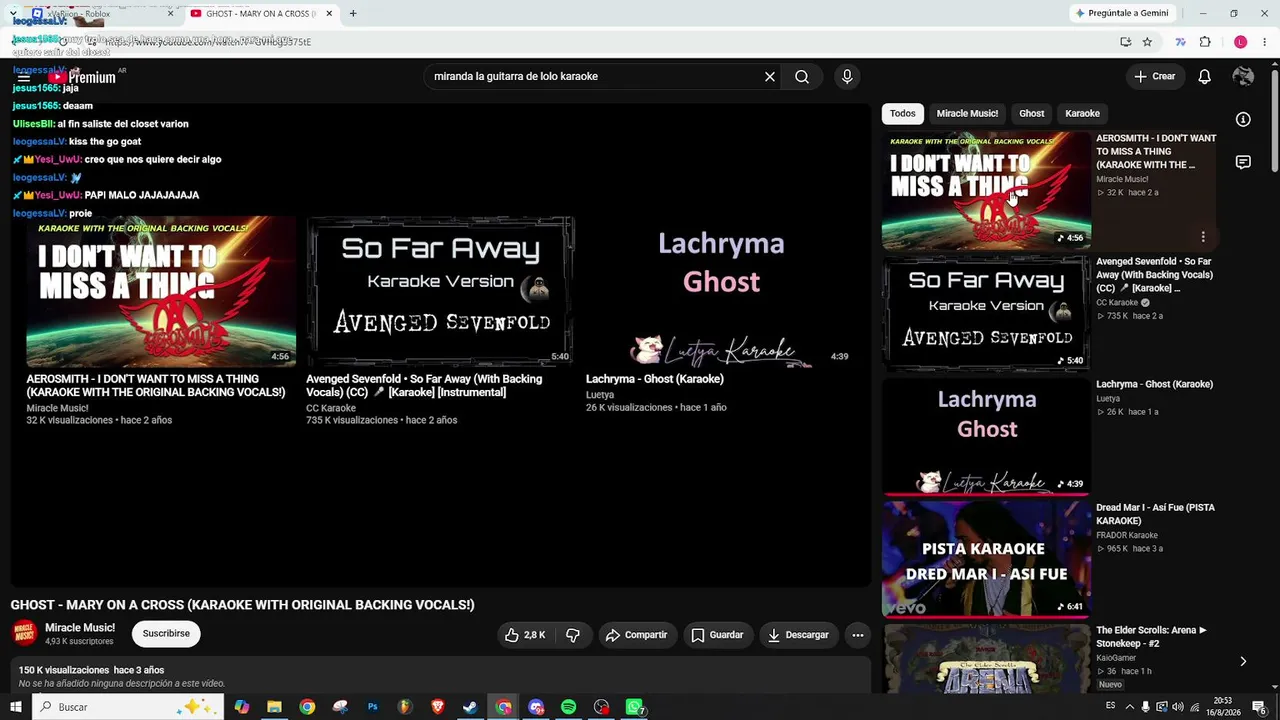Select the Todos filter chip
The image size is (1280, 720).
(903, 114)
